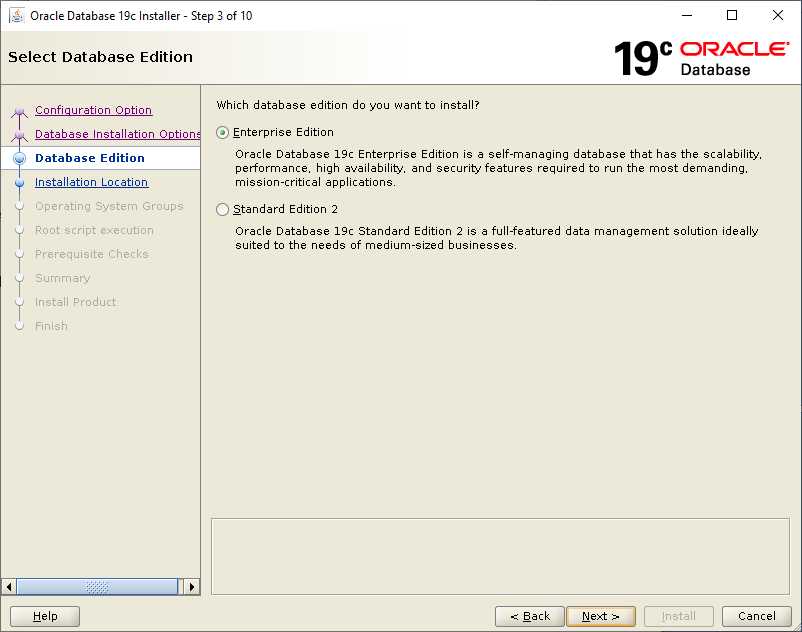
Task: Click the Enterprise Edition description text
Action: tap(498, 168)
